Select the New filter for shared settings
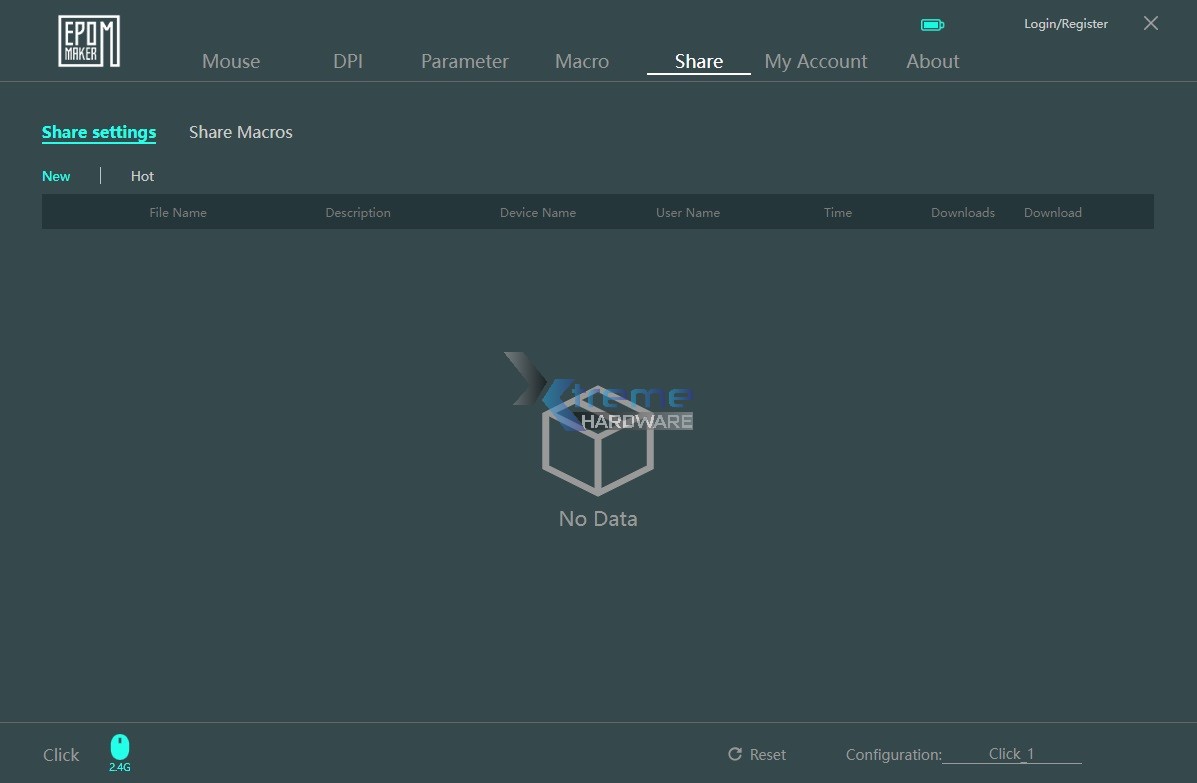Image resolution: width=1197 pixels, height=783 pixels. click(x=56, y=175)
